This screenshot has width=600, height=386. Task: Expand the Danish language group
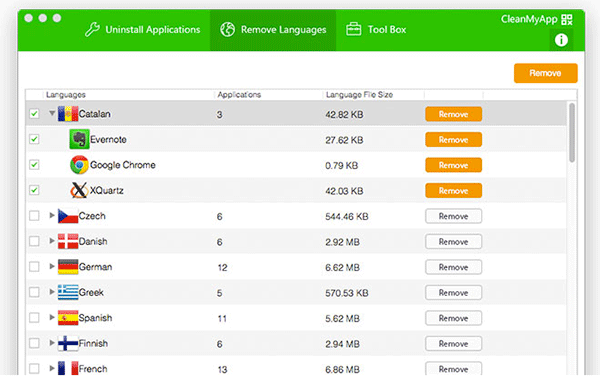click(x=52, y=241)
